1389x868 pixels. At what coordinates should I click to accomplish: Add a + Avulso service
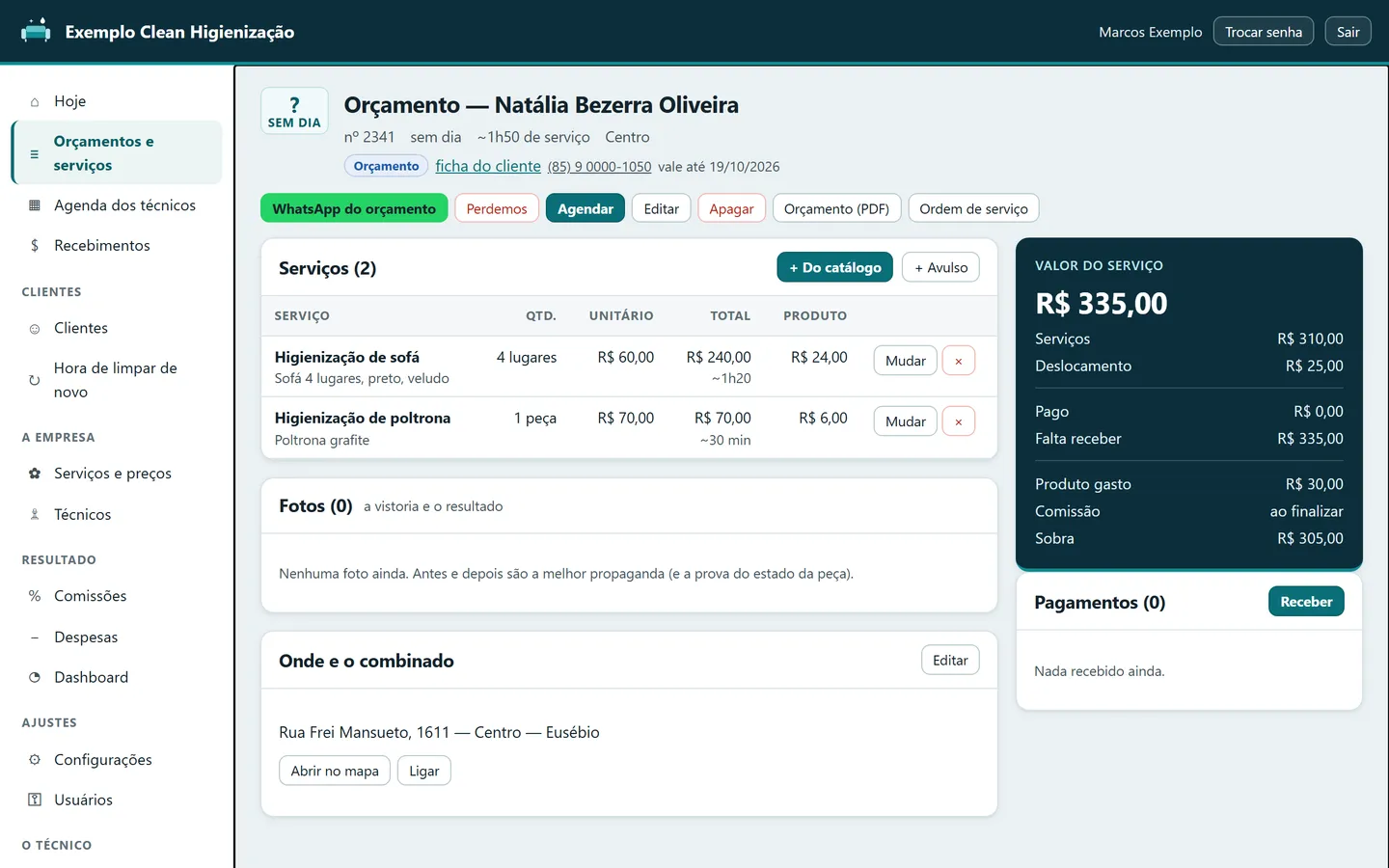pos(940,267)
